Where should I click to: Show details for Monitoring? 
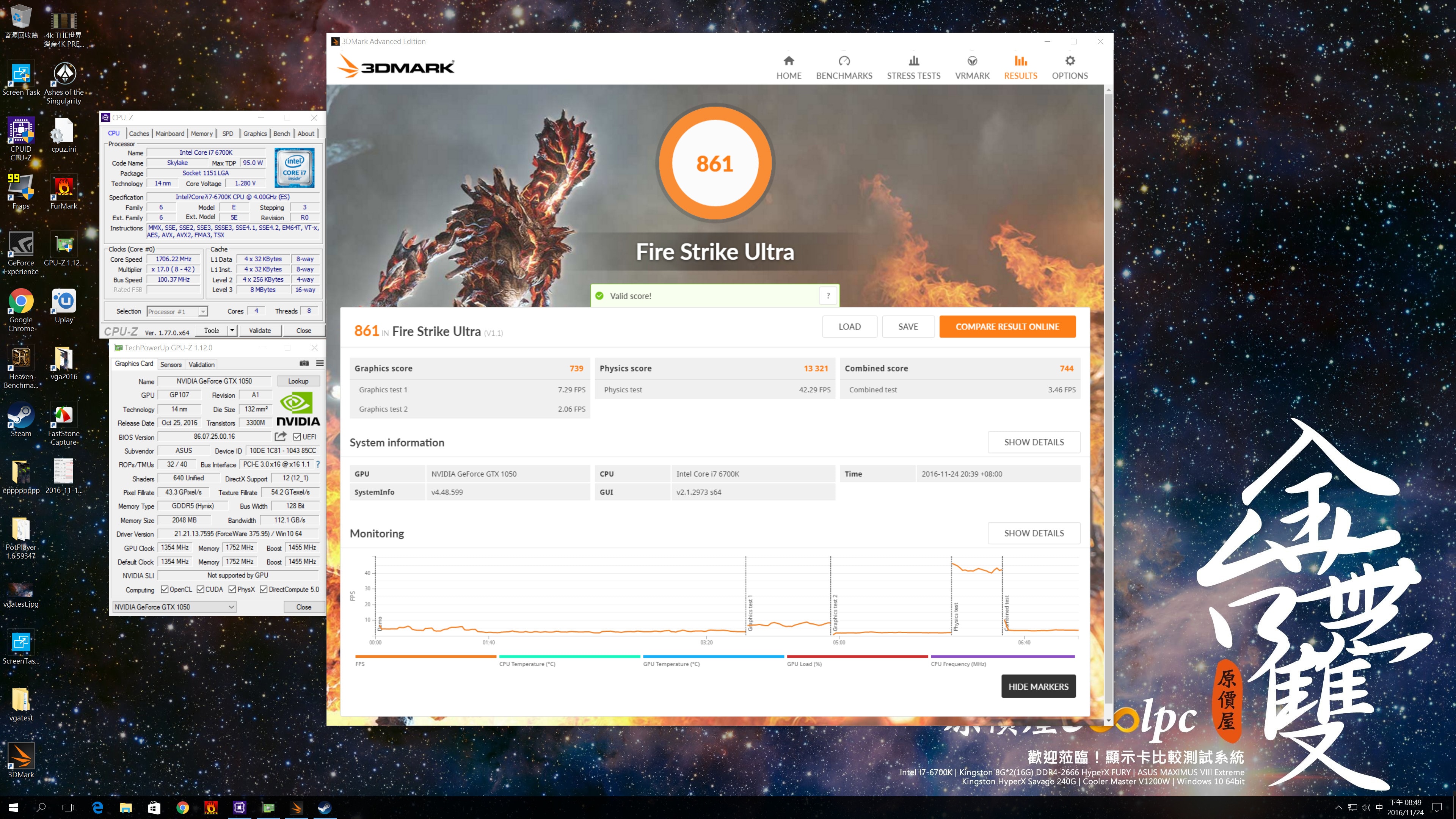click(x=1034, y=533)
